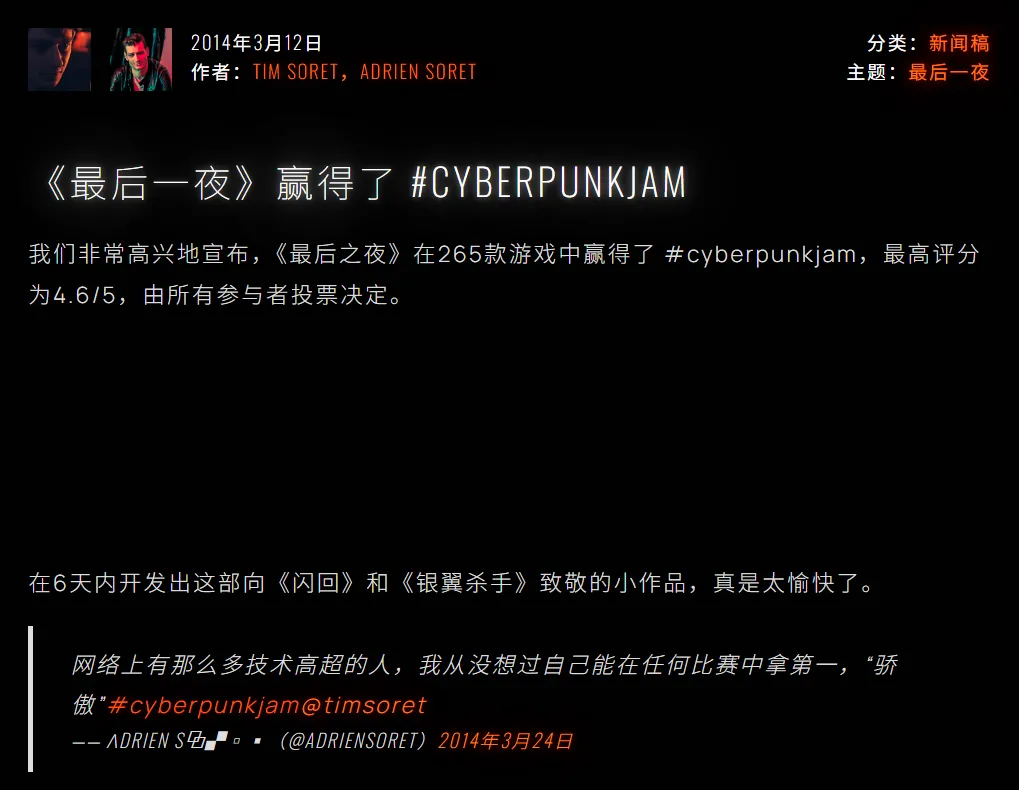Click Tim Soret's avatar thumbnail
The image size is (1019, 790).
(x=59, y=59)
